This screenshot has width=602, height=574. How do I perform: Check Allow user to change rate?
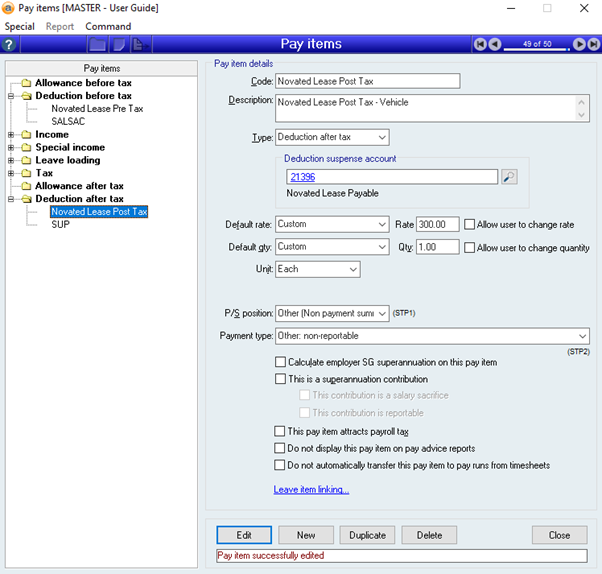click(469, 225)
